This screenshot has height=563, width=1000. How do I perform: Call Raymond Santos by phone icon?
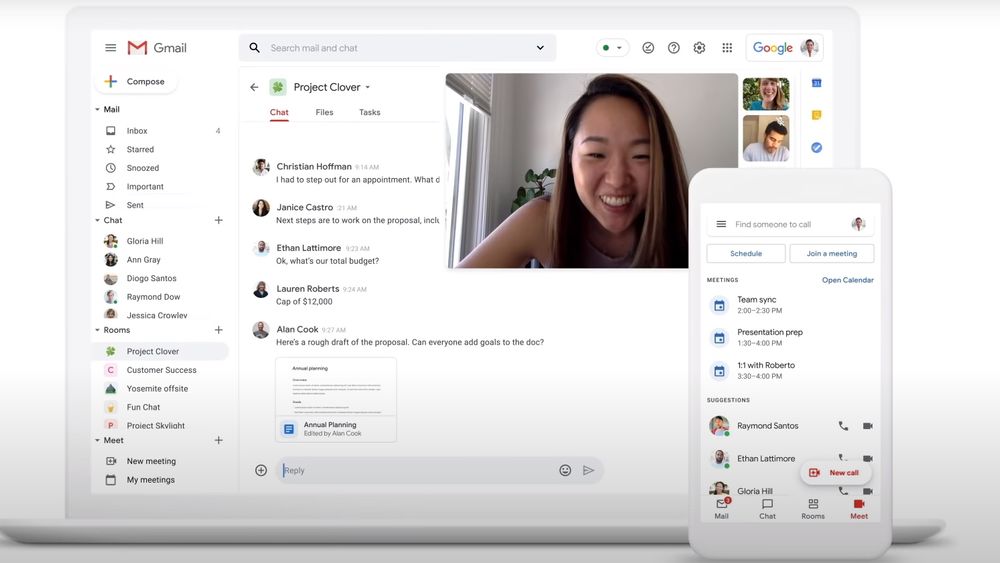click(843, 426)
